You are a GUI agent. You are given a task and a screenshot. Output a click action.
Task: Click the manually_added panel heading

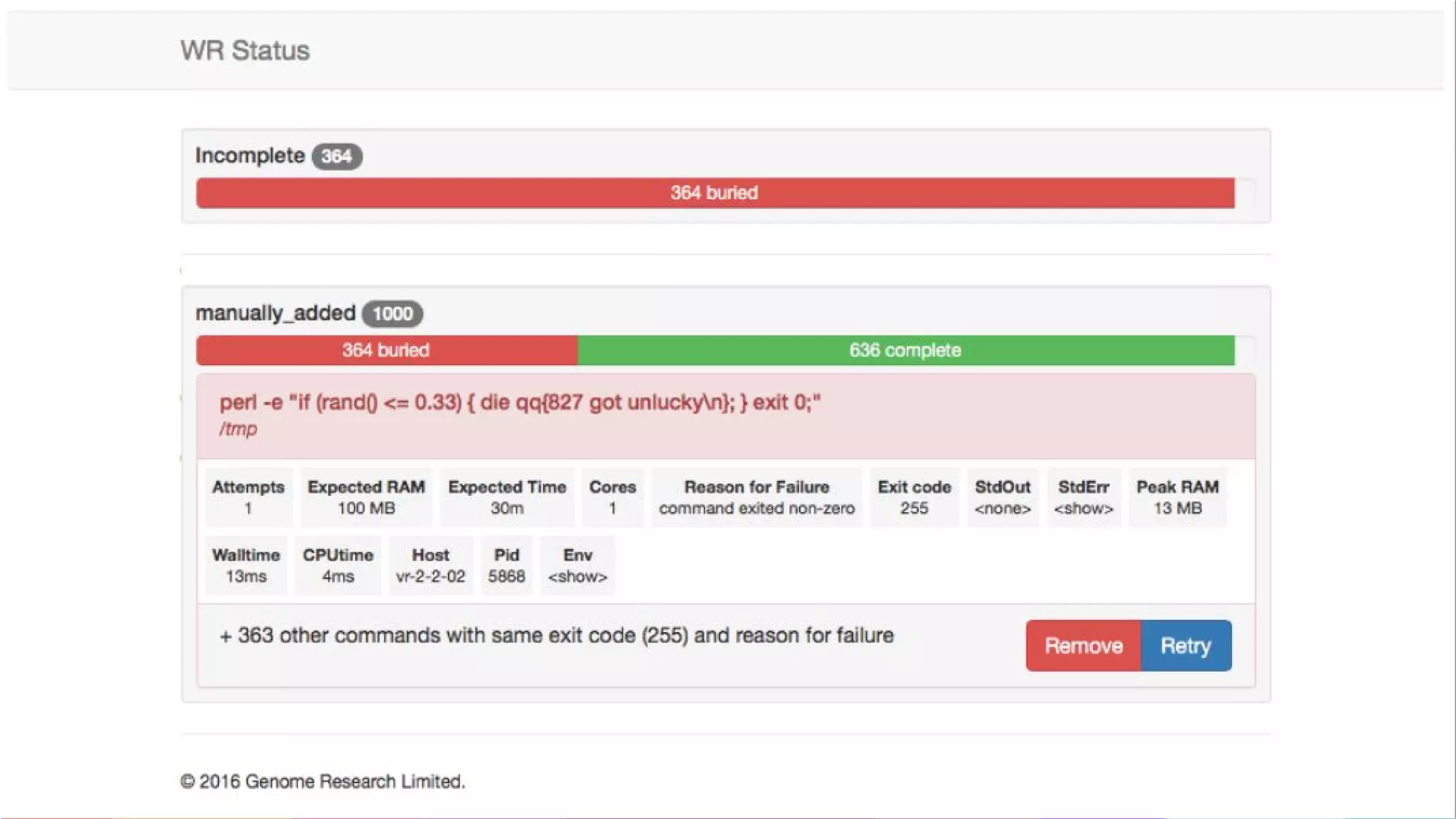(275, 313)
